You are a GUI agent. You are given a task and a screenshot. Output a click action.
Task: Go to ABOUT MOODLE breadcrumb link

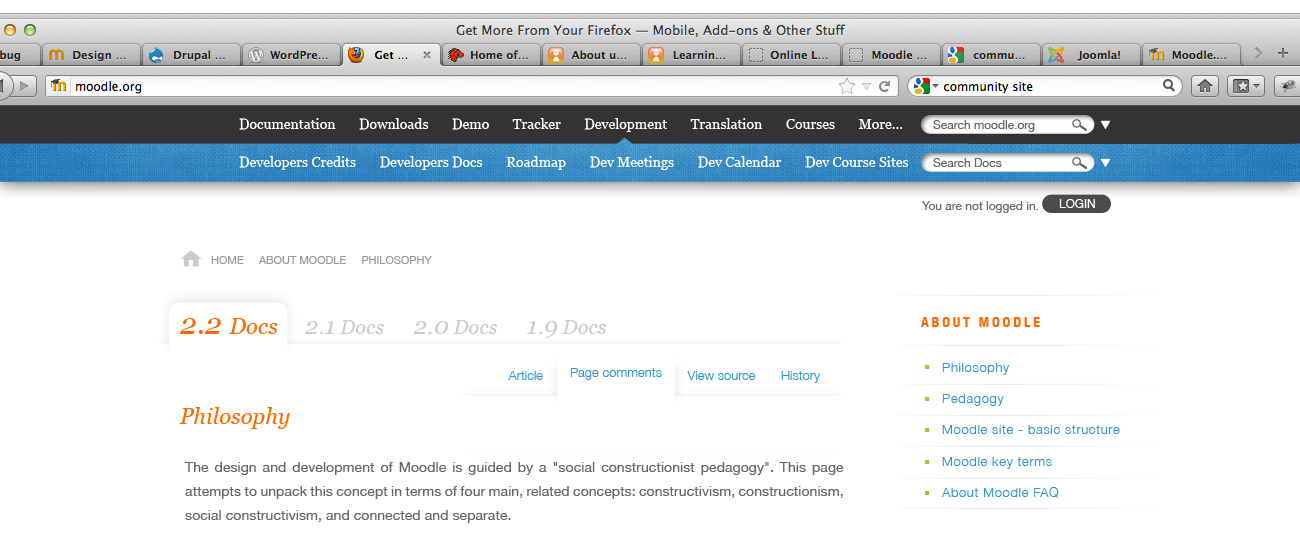coord(302,260)
